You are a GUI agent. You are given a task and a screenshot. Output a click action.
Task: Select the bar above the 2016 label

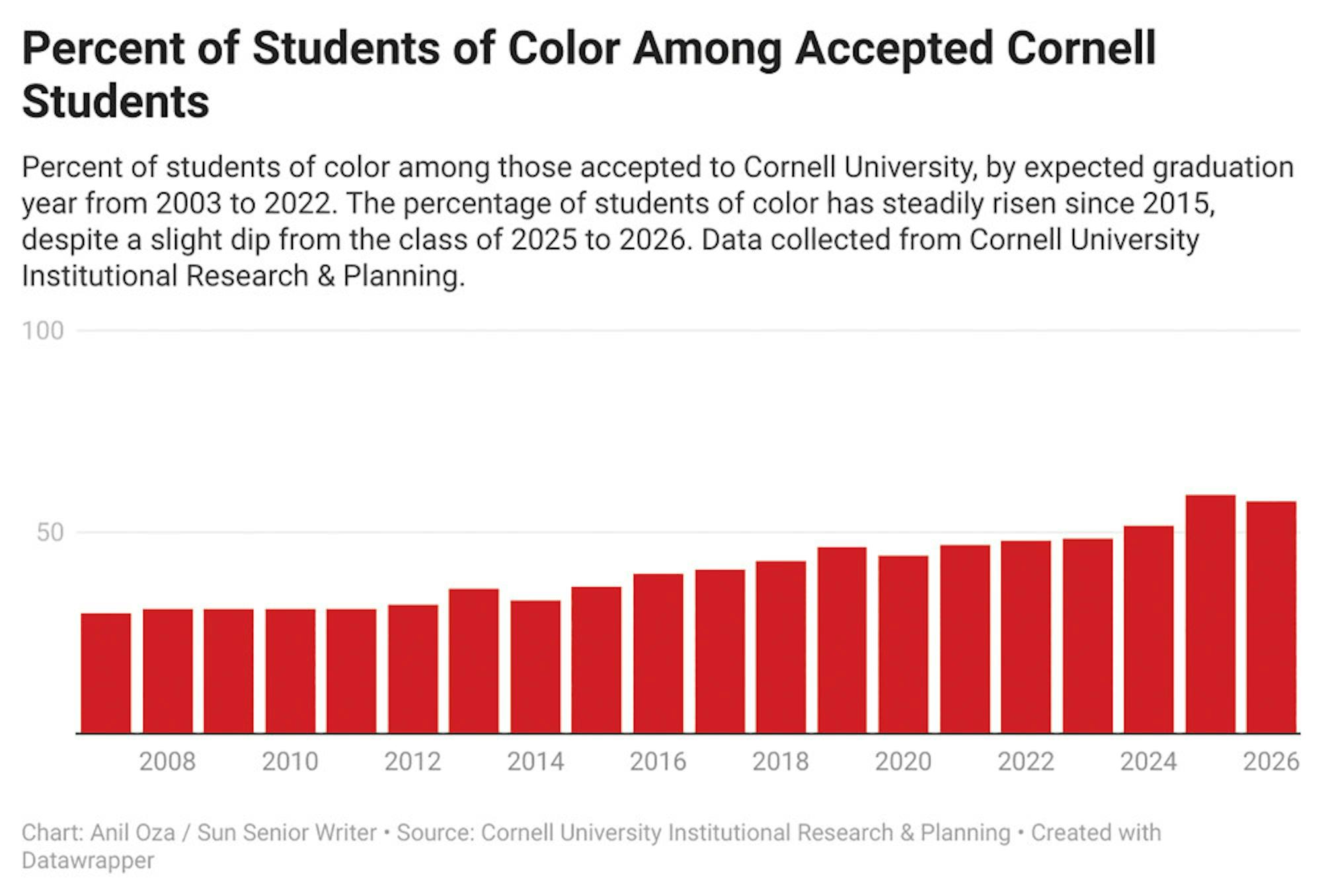(x=658, y=653)
